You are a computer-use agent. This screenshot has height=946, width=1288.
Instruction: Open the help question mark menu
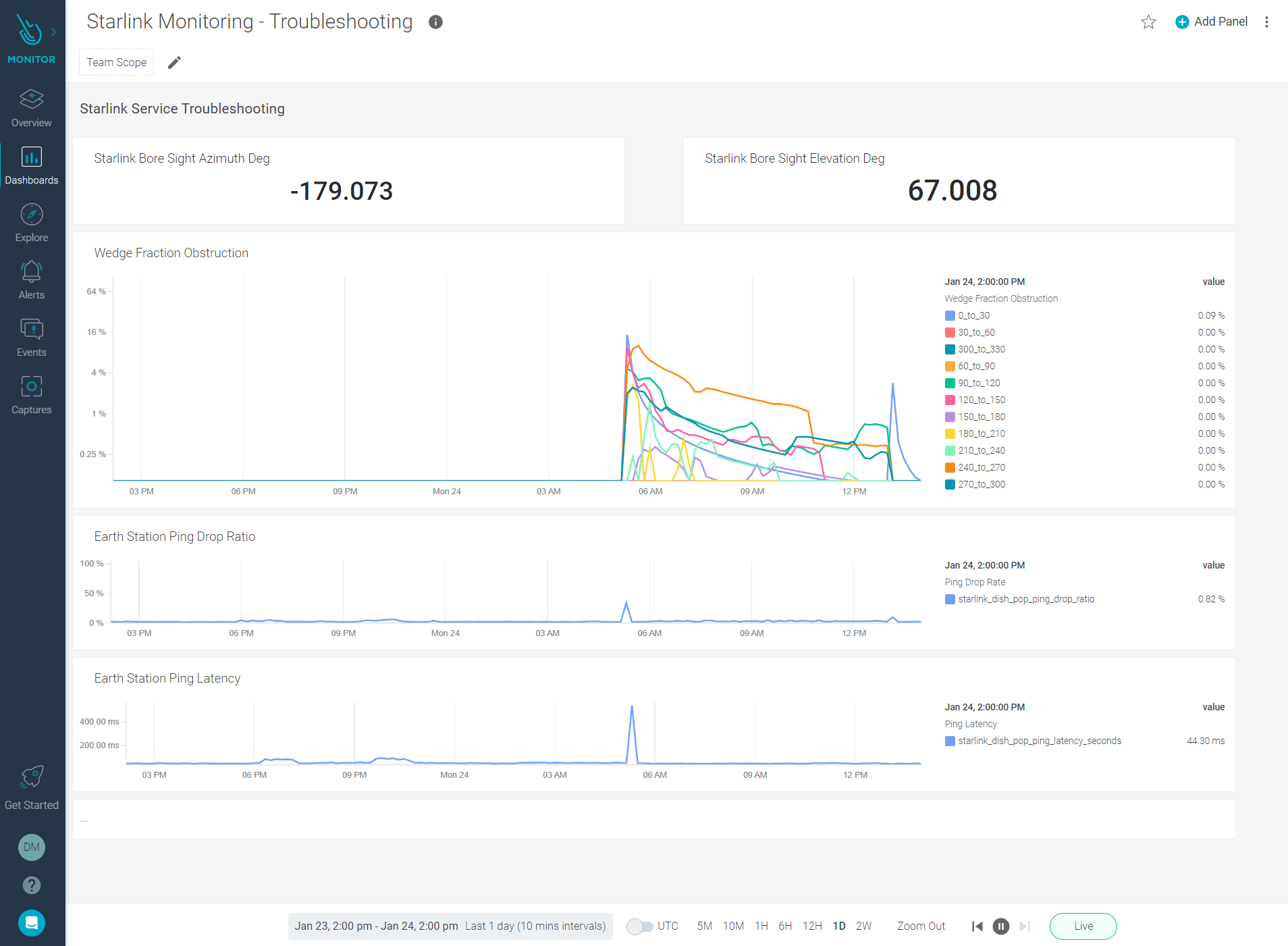tap(32, 885)
